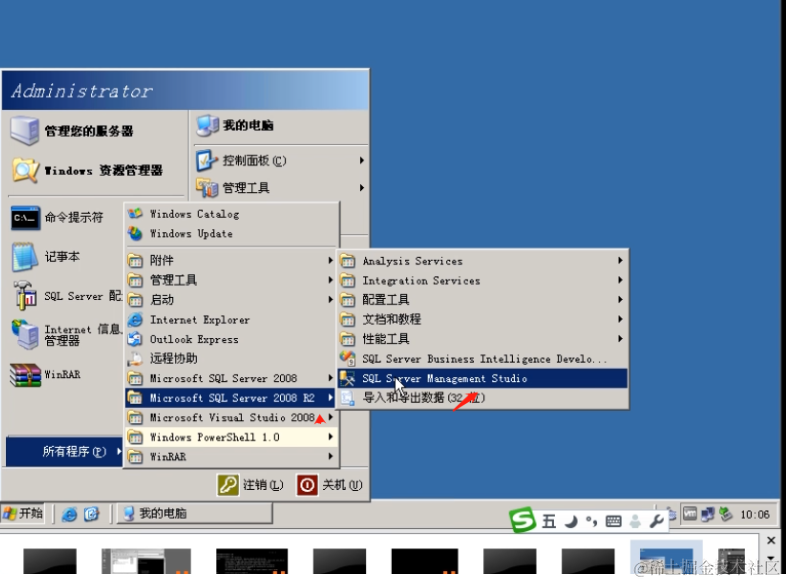This screenshot has width=786, height=583.
Task: Open the input method soft keyboard icon
Action: click(x=614, y=522)
